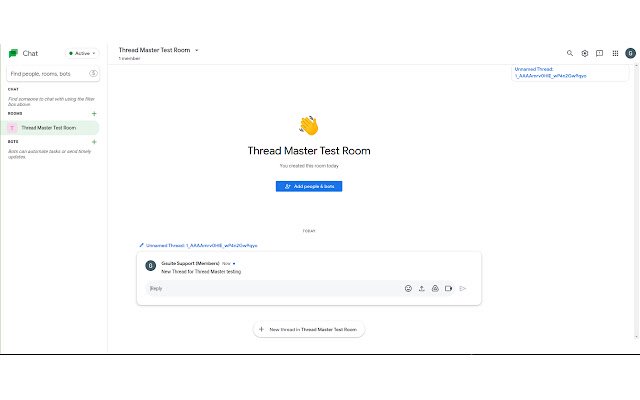Open the emoji picker in reply box
Screen dimensions: 640x400
tap(408, 288)
